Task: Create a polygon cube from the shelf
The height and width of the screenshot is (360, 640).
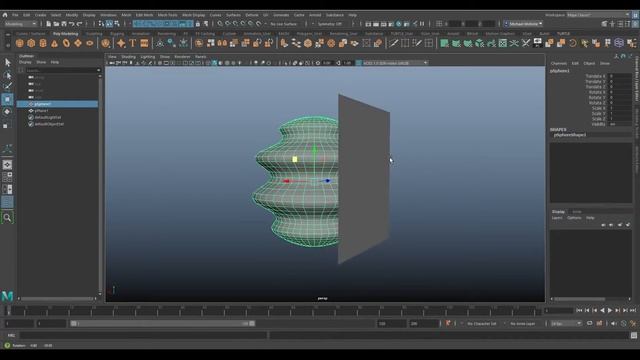Action: [x=31, y=43]
